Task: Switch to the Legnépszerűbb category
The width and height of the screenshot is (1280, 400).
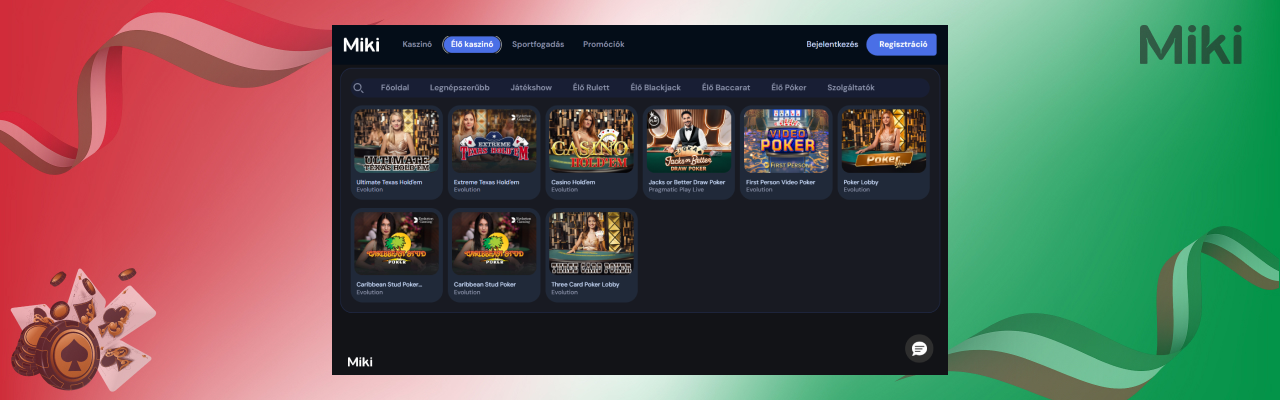Action: [460, 88]
